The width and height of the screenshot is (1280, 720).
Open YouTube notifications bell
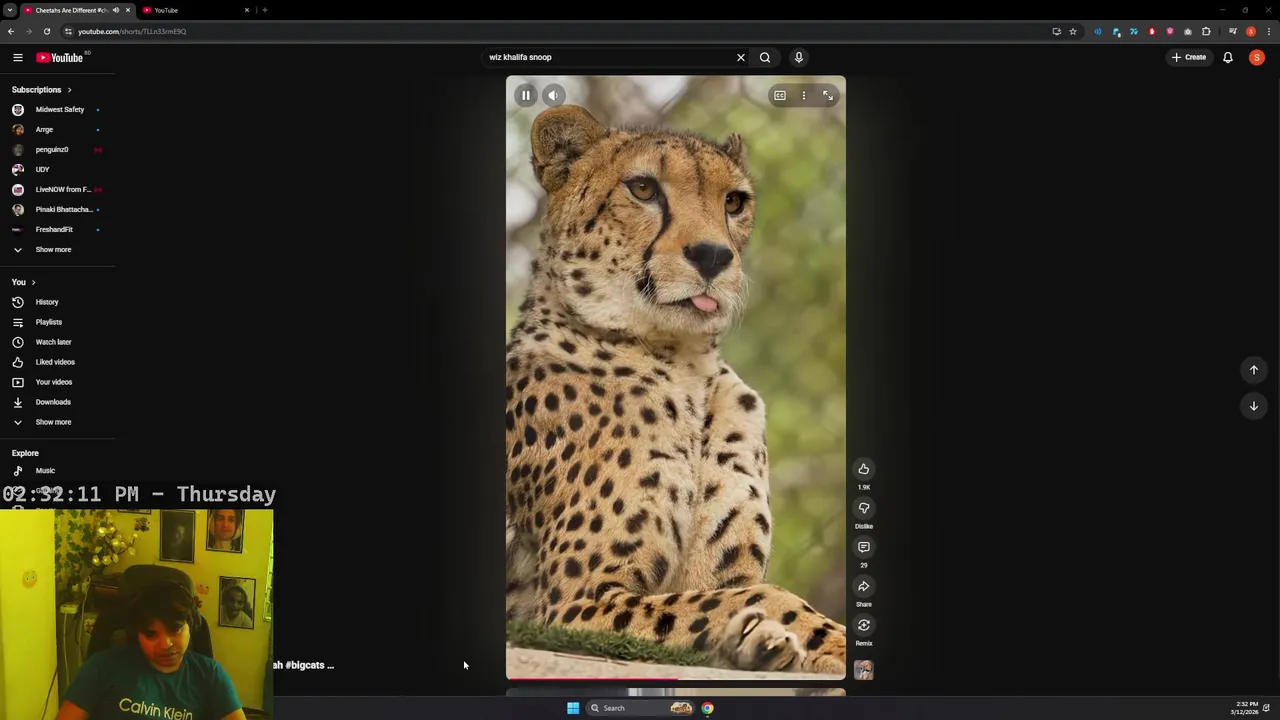click(x=1228, y=57)
